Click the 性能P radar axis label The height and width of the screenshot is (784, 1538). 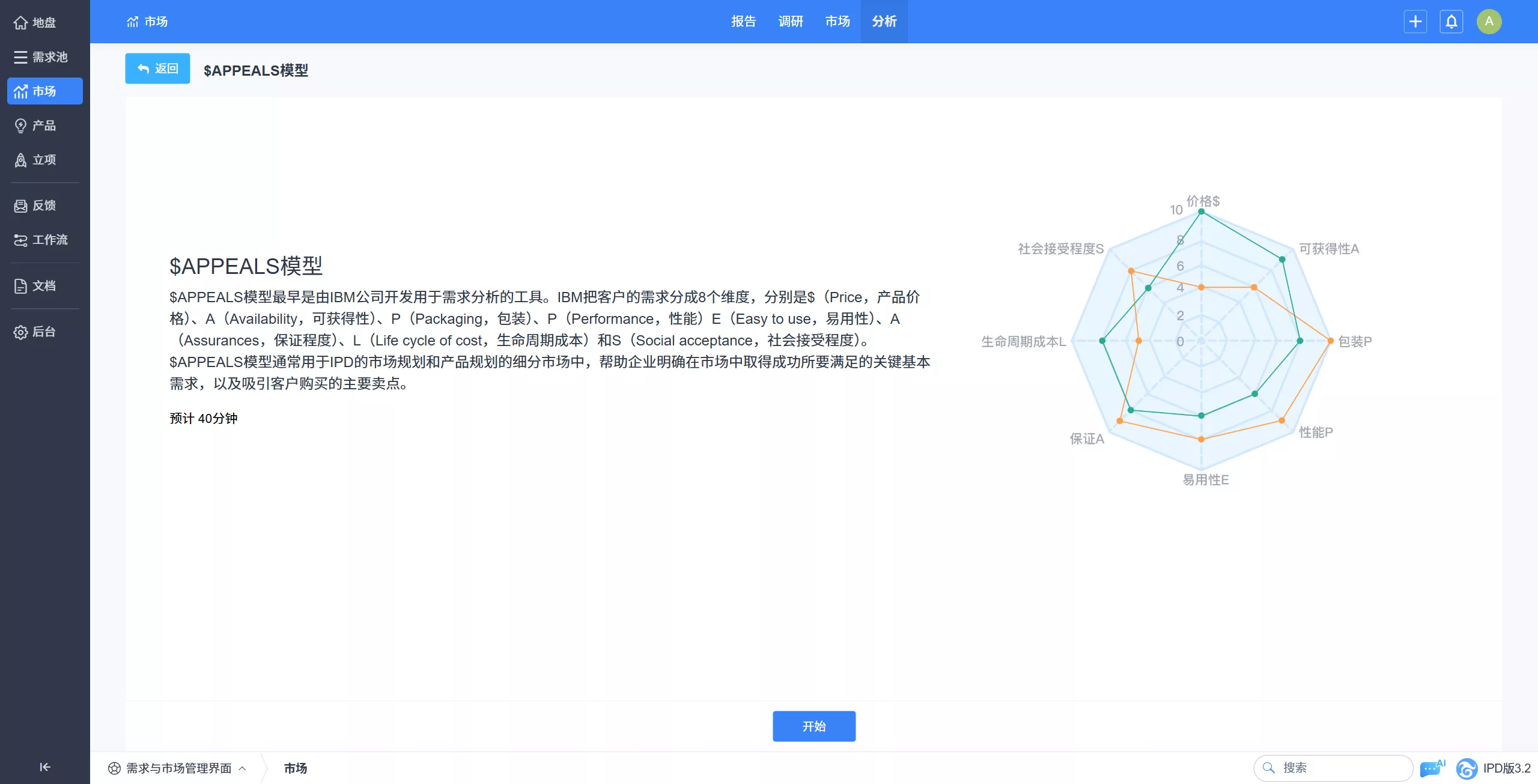pos(1316,433)
